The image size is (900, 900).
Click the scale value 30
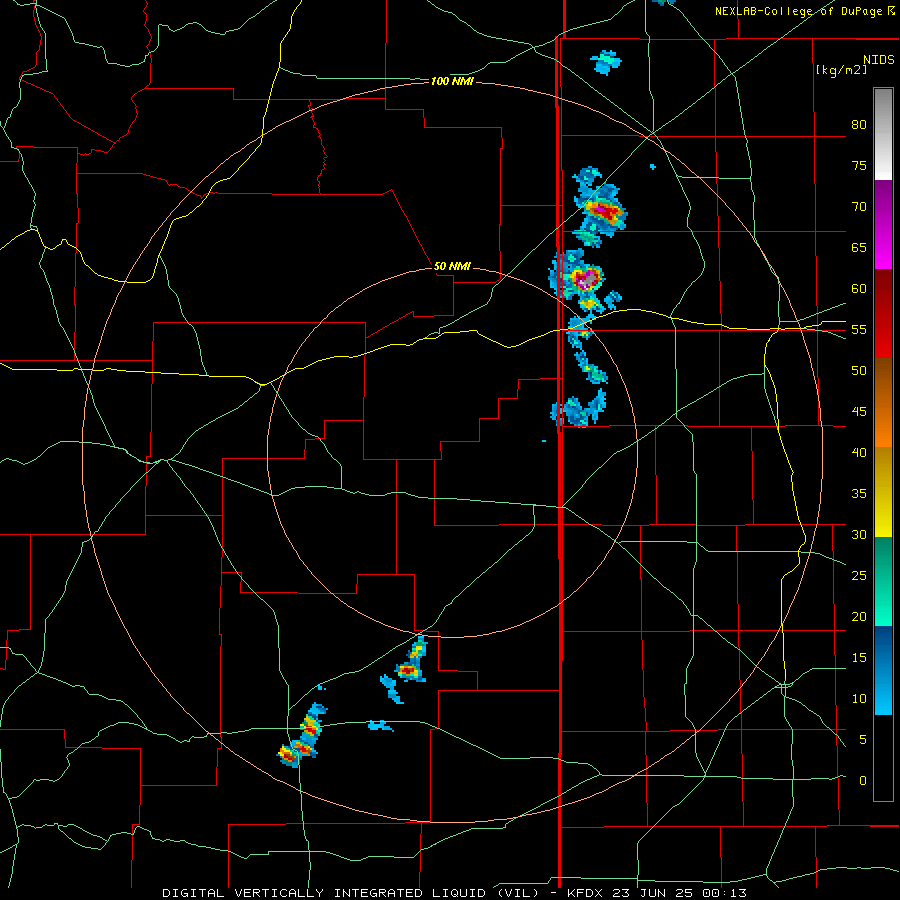[x=859, y=534]
